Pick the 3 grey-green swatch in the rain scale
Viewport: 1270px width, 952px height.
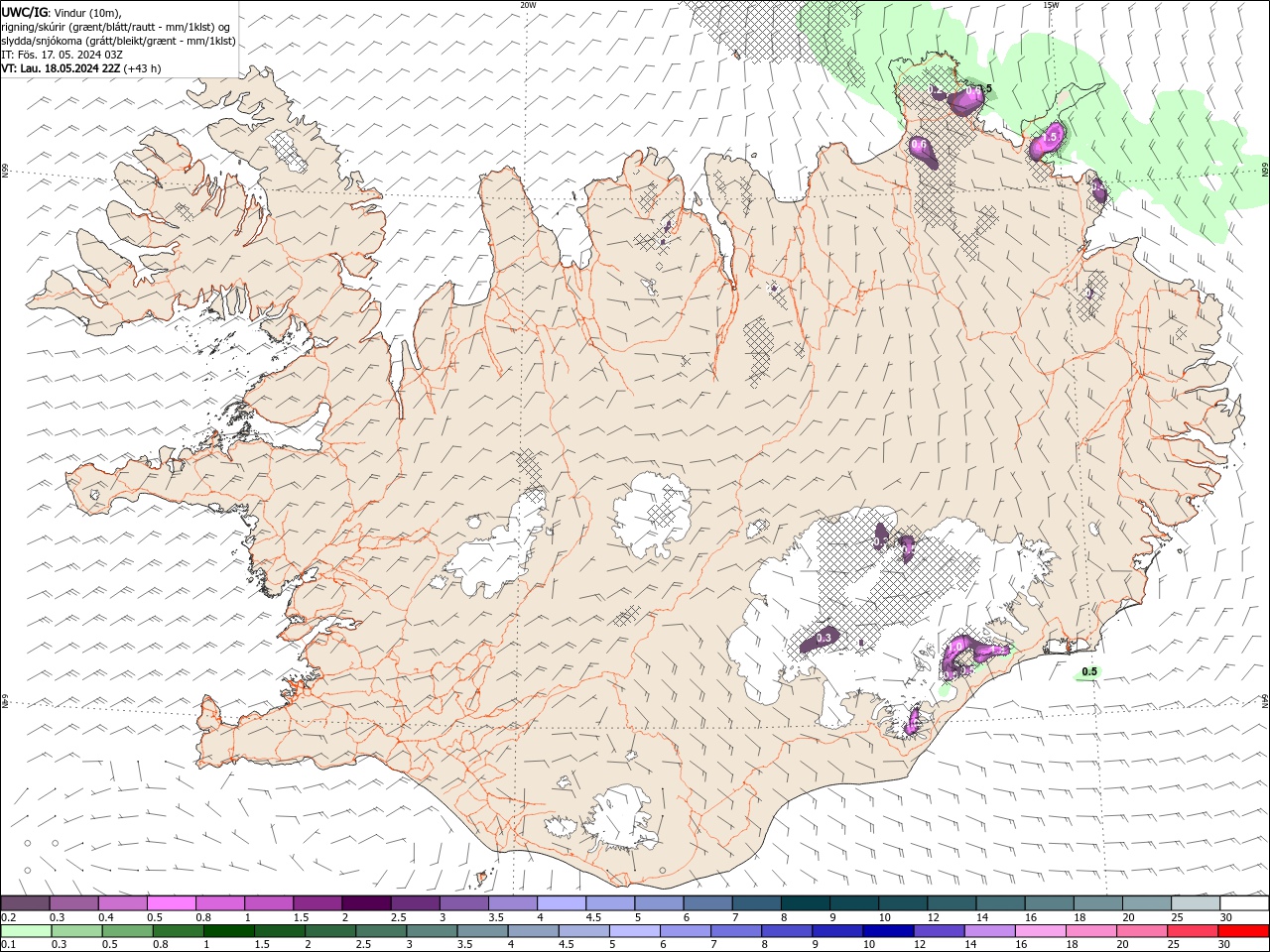432,931
